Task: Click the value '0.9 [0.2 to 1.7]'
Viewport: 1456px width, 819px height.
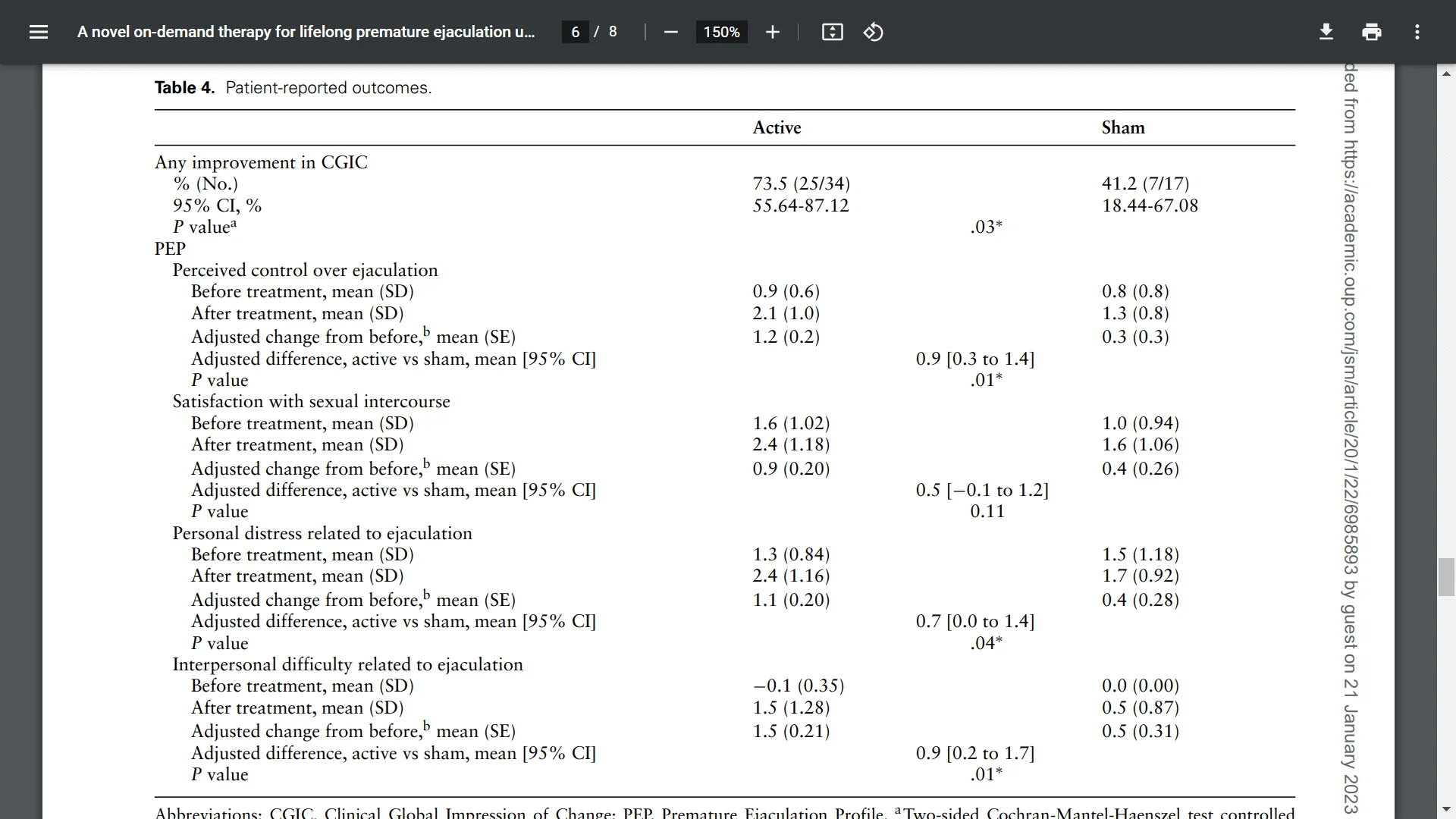Action: click(x=975, y=753)
